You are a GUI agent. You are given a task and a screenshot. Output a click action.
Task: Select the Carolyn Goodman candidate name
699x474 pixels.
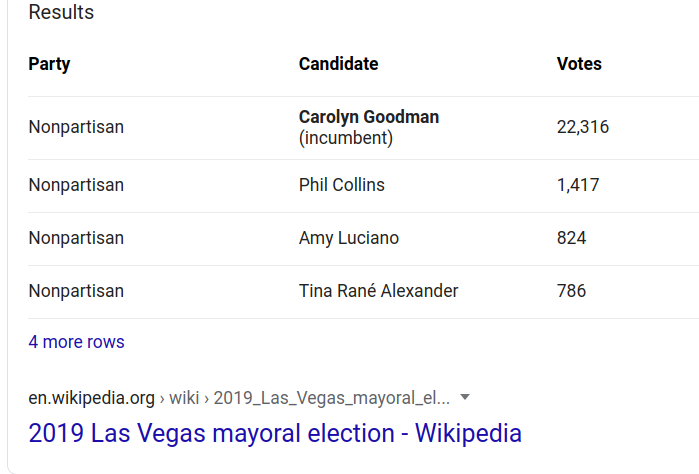pos(369,117)
